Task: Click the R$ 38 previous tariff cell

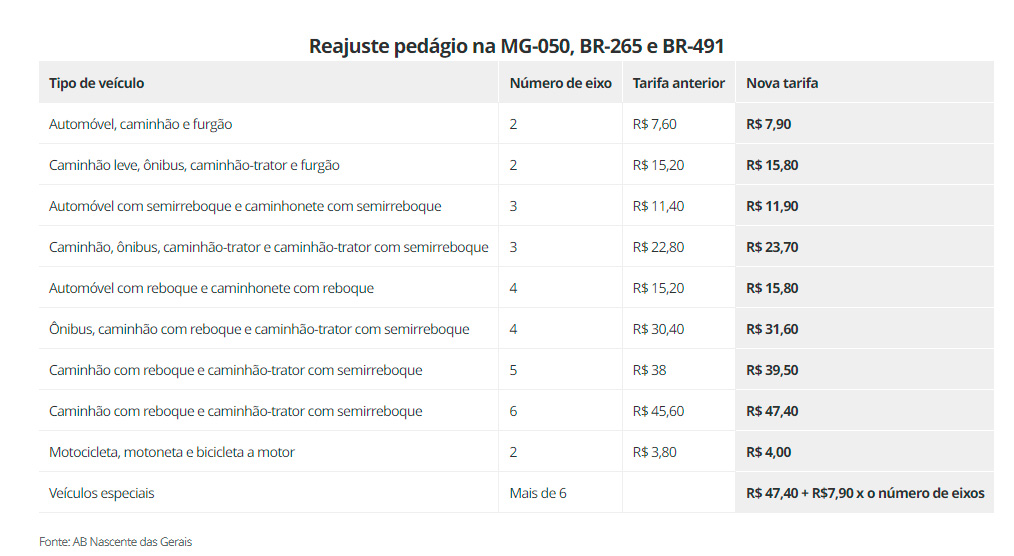Action: [678, 370]
